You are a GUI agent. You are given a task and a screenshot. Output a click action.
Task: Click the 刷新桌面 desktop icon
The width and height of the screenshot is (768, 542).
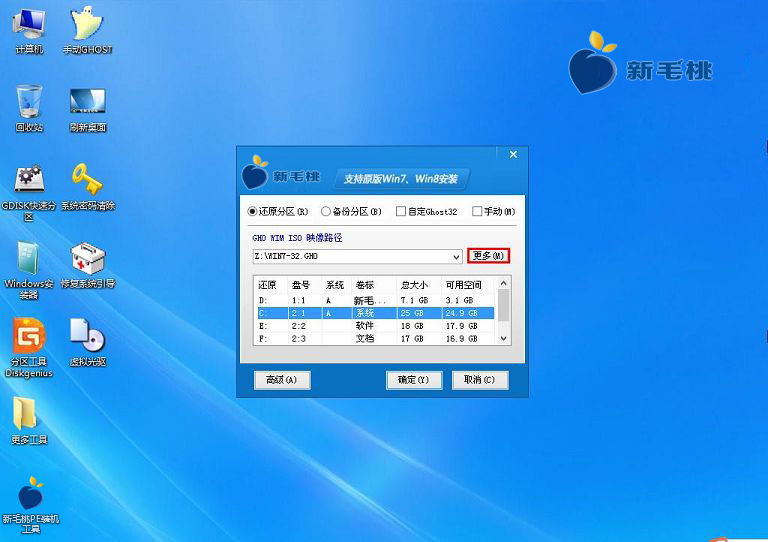[x=88, y=109]
